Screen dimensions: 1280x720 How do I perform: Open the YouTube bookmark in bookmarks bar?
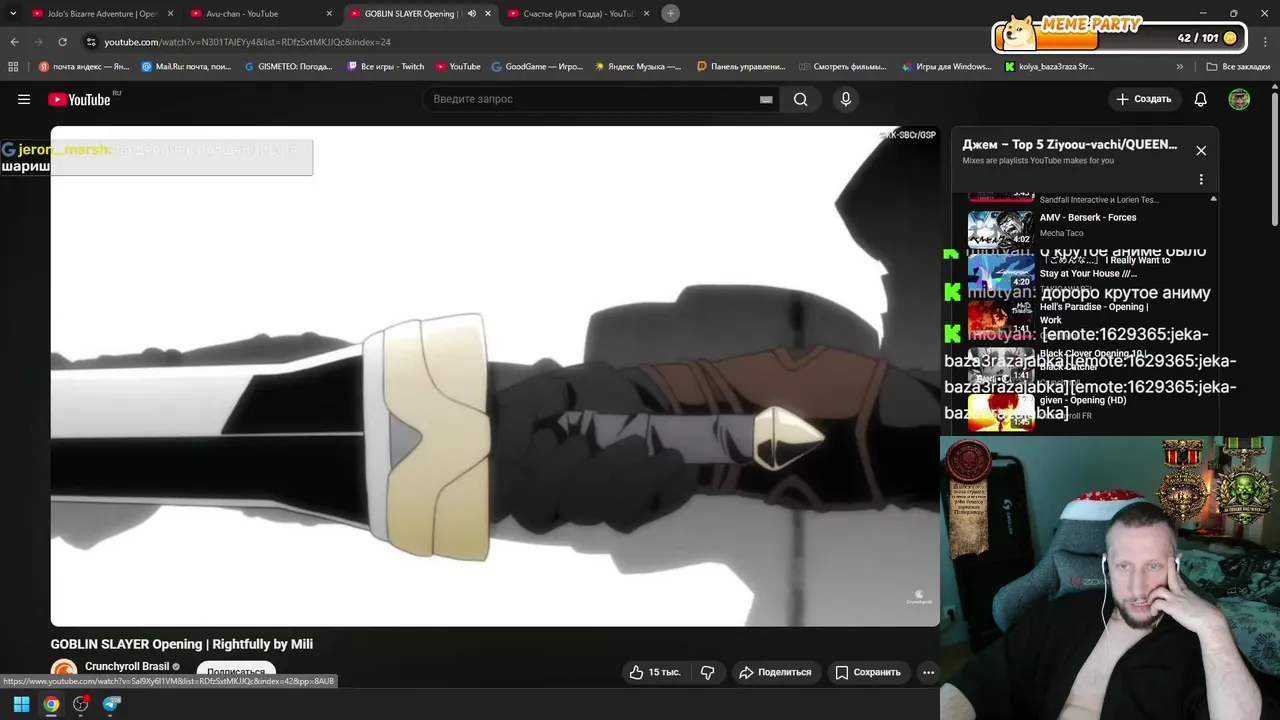(457, 67)
